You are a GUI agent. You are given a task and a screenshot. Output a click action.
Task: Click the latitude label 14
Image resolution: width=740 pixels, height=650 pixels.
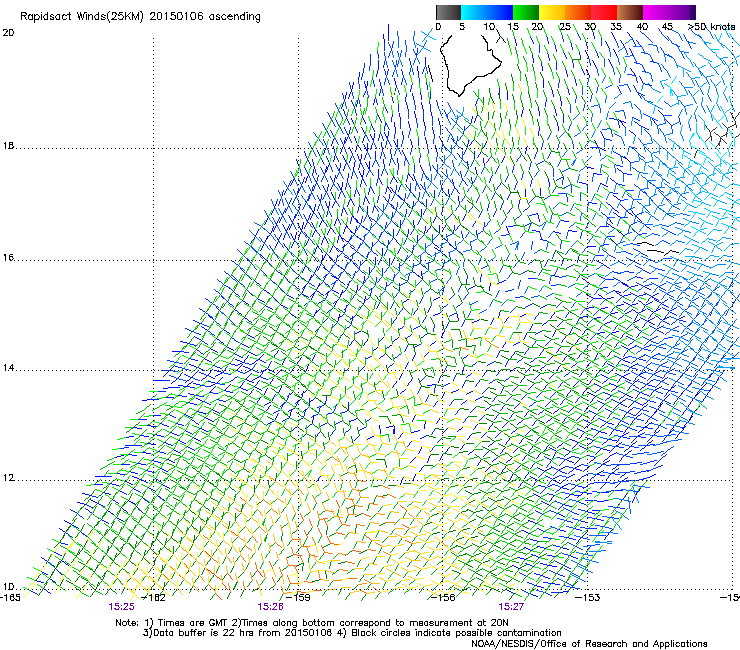tap(8, 368)
